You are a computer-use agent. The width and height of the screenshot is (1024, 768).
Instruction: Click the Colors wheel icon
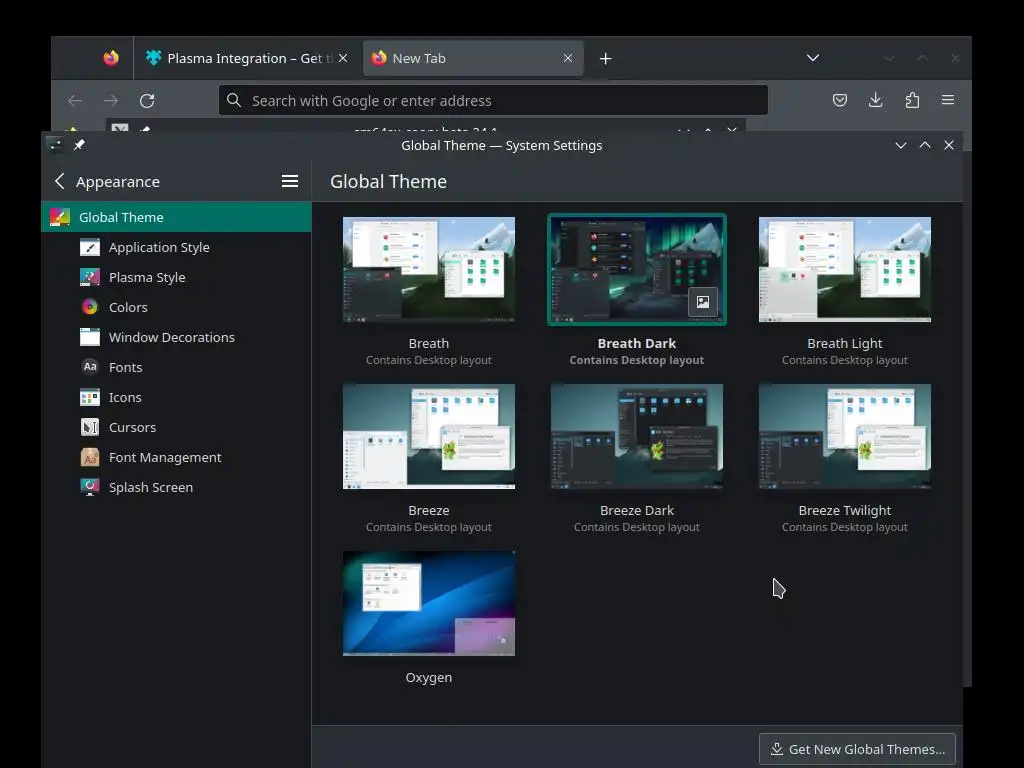tap(89, 307)
